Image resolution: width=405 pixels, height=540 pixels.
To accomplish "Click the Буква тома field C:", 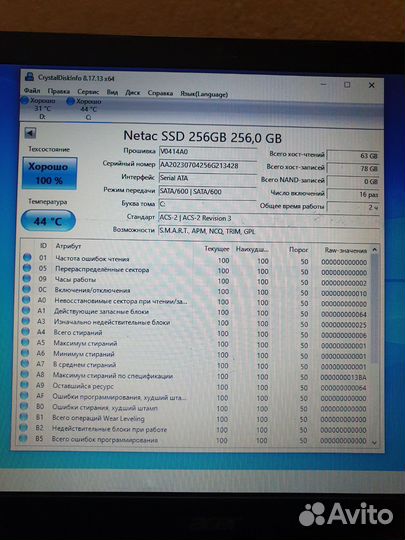I will coord(208,204).
